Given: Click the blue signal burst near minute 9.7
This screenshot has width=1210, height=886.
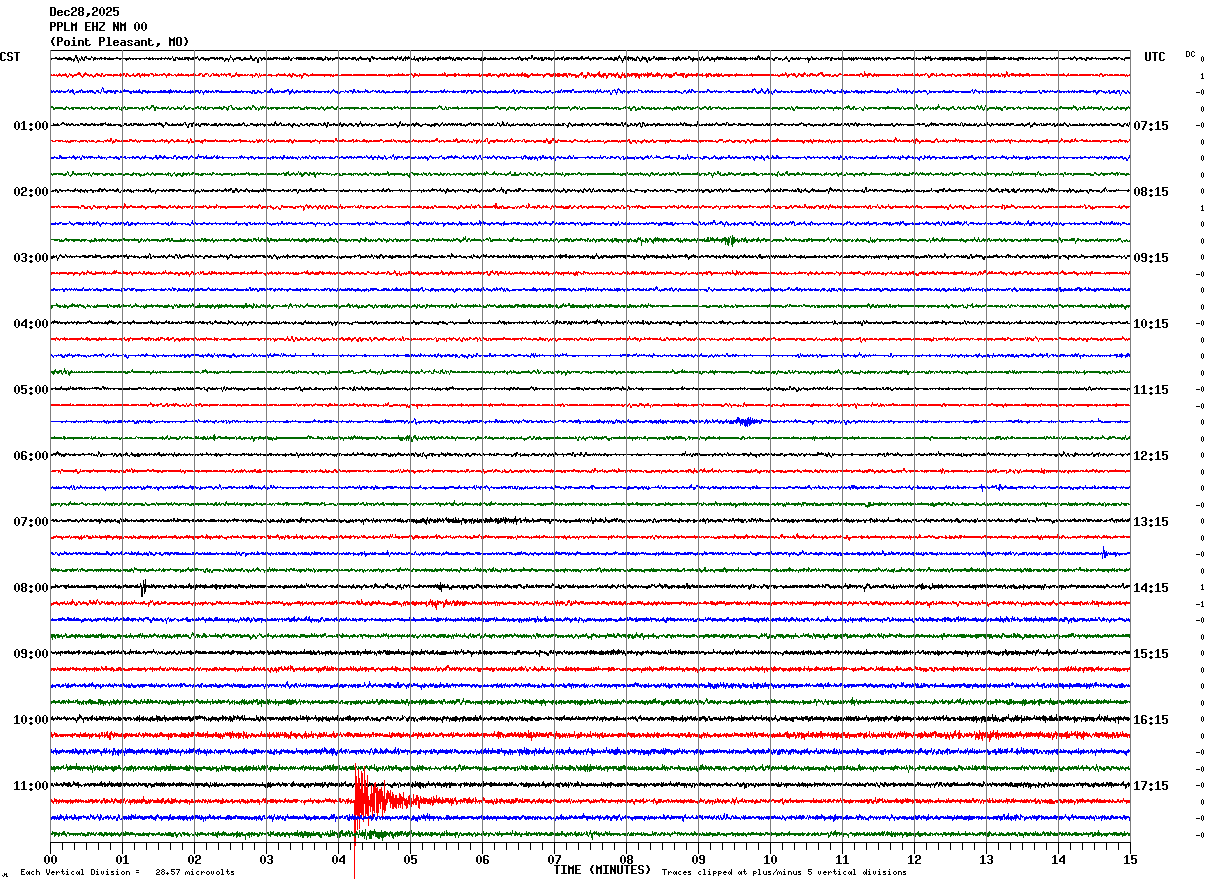Looking at the screenshot, I should coord(745,421).
